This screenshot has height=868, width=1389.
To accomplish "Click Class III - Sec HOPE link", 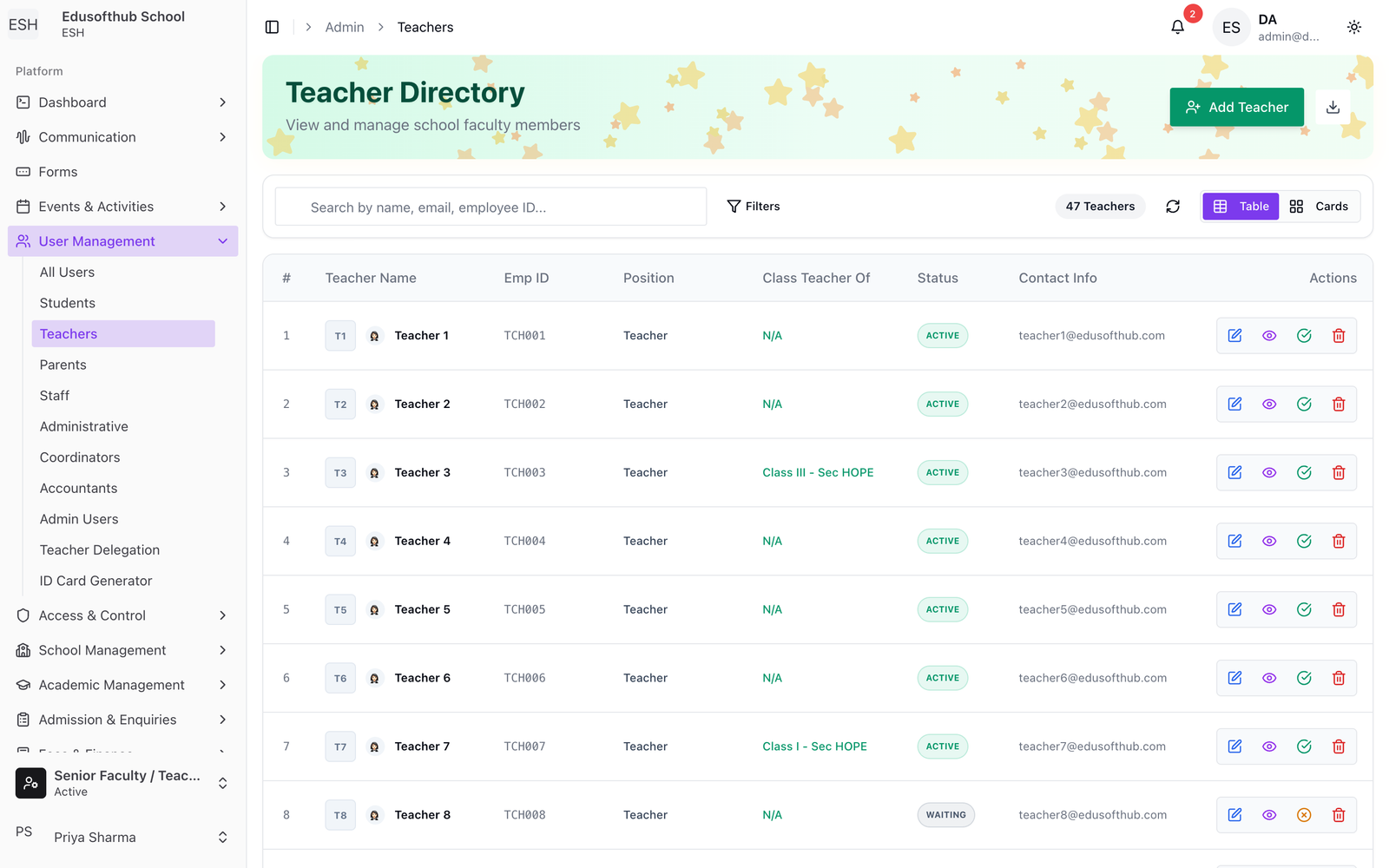I will pos(818,473).
